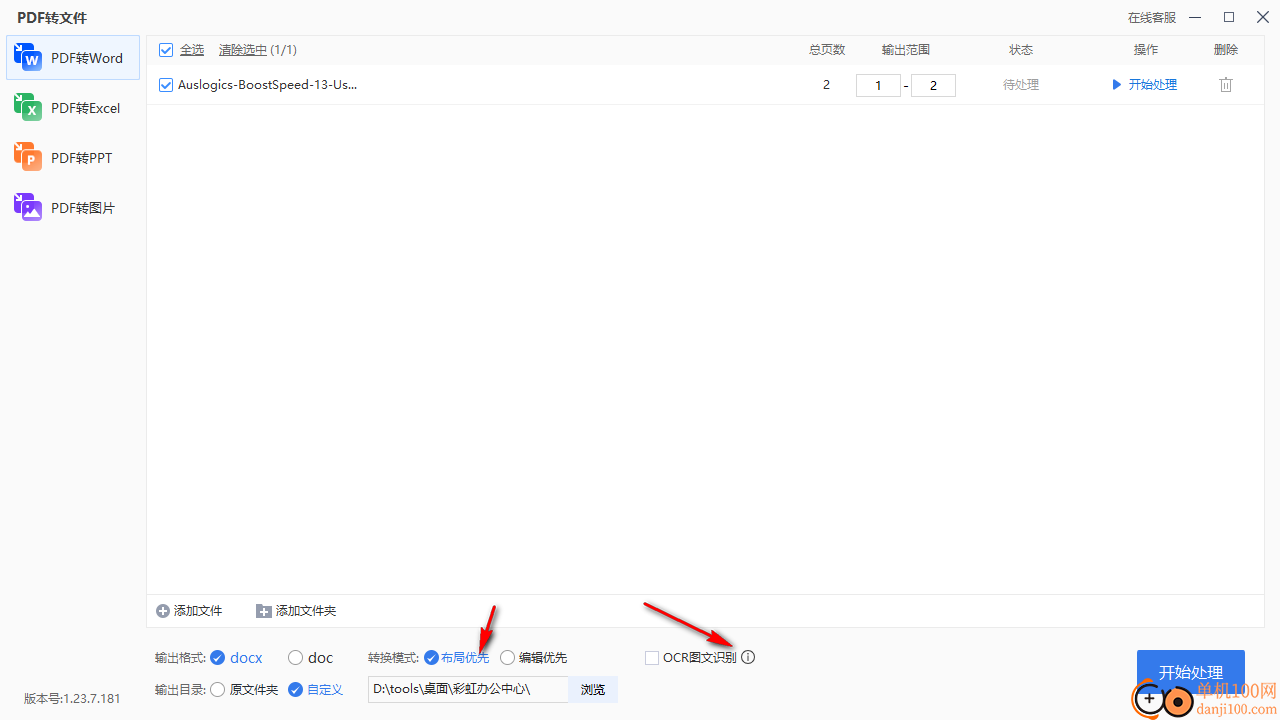Click the 清除选中 link

tap(243, 50)
